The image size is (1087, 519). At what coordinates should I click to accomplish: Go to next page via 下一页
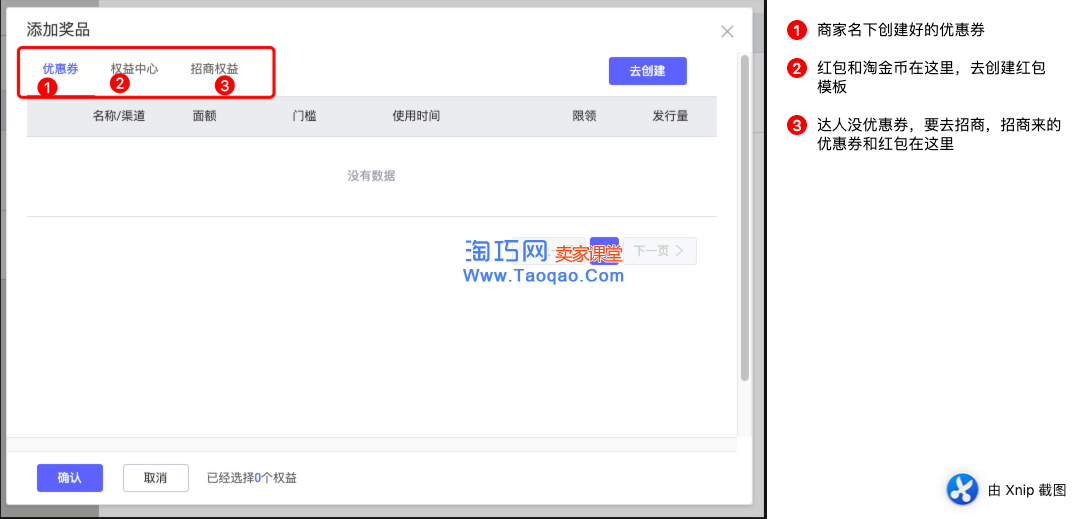660,251
